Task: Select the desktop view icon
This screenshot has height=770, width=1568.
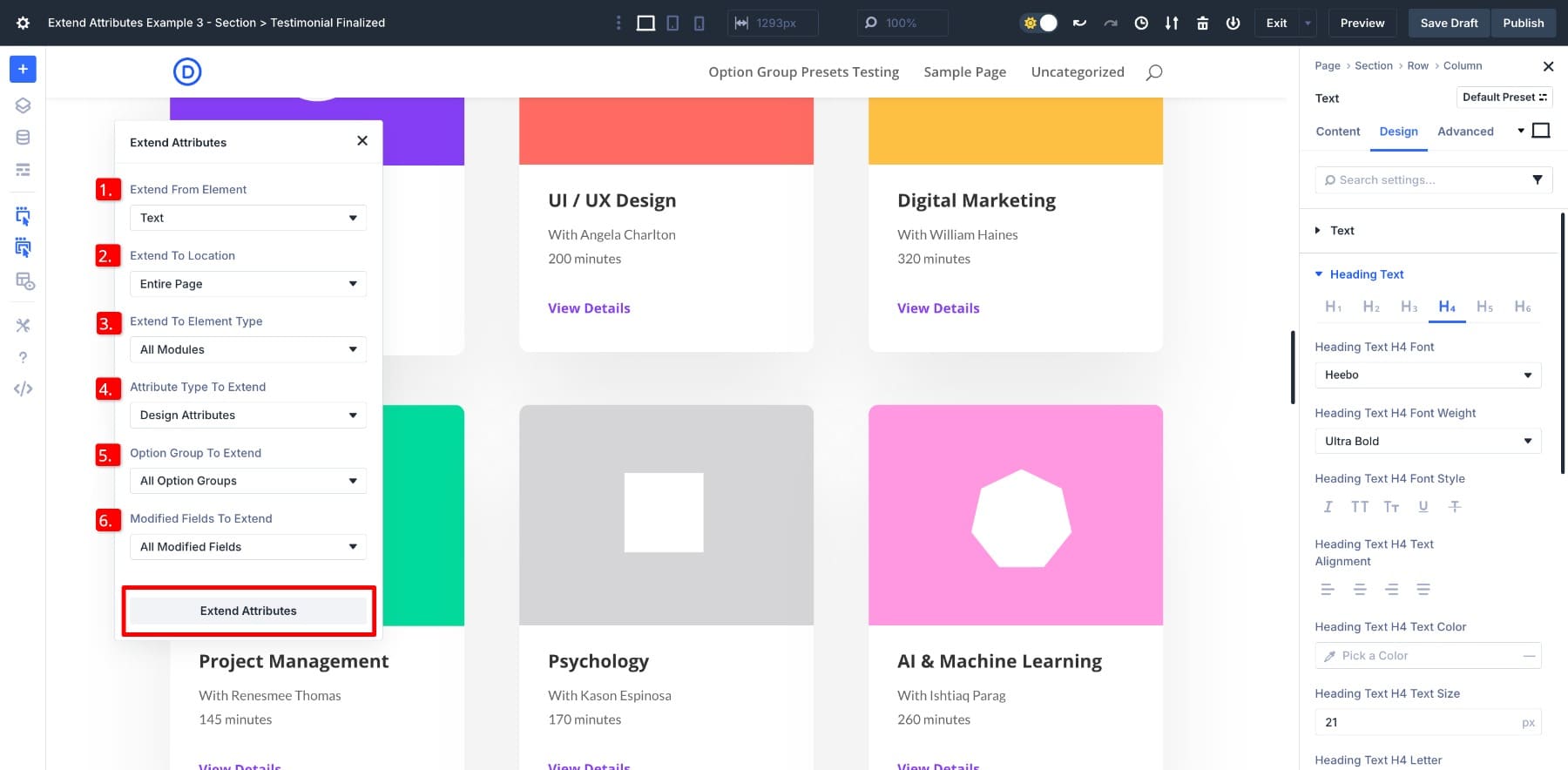Action: click(x=645, y=23)
